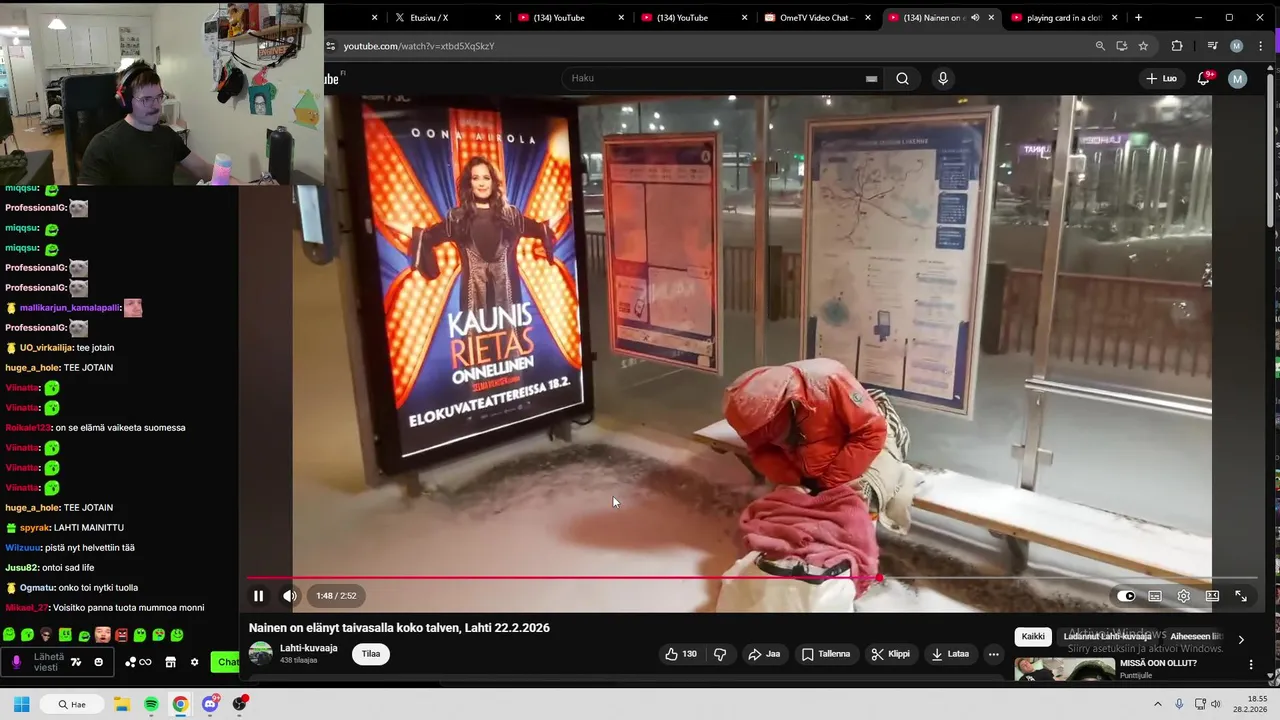Open the Chrome media controls icon
1280x720 pixels.
click(1212, 46)
